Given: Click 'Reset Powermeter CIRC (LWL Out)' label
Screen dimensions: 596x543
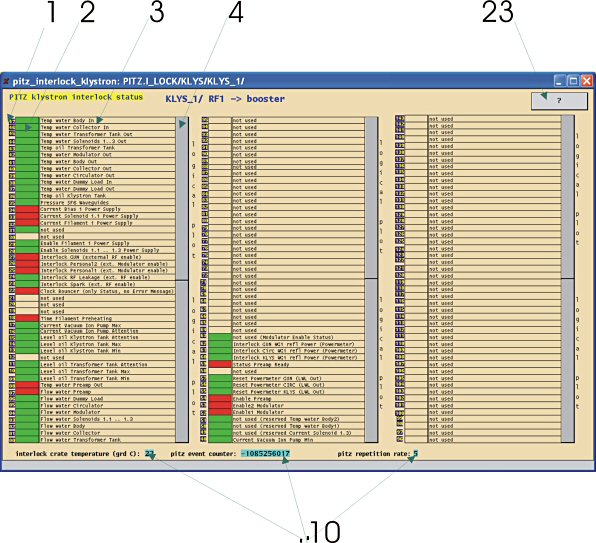Looking at the screenshot, I should point(279,385).
